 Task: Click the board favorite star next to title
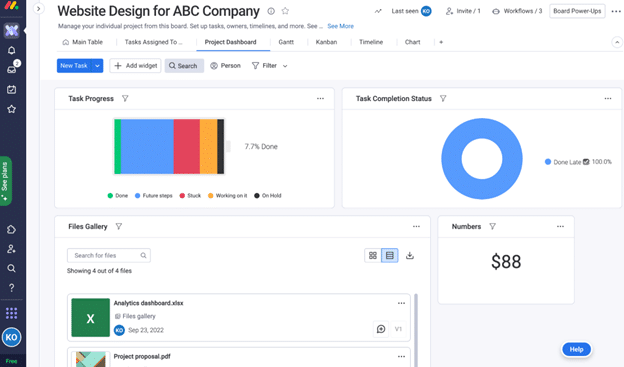tap(285, 11)
